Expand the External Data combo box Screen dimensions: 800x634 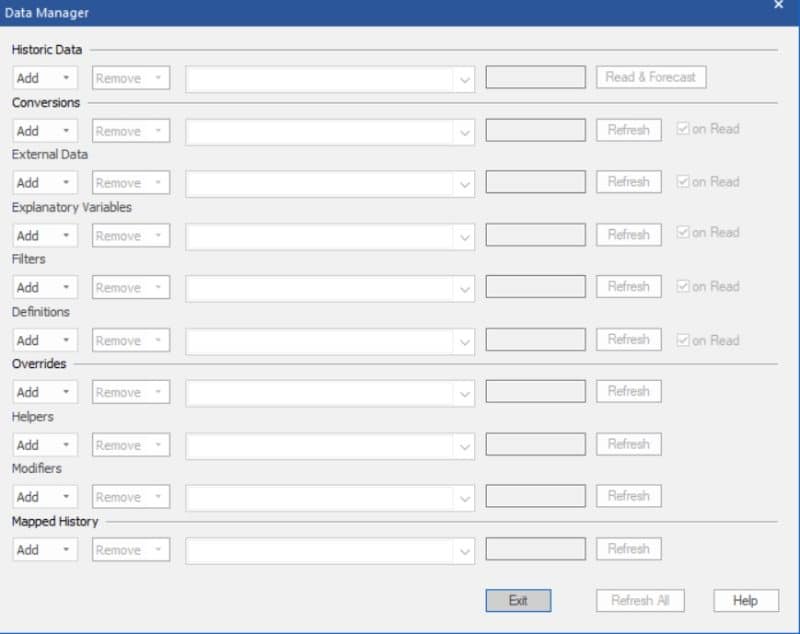coord(465,182)
